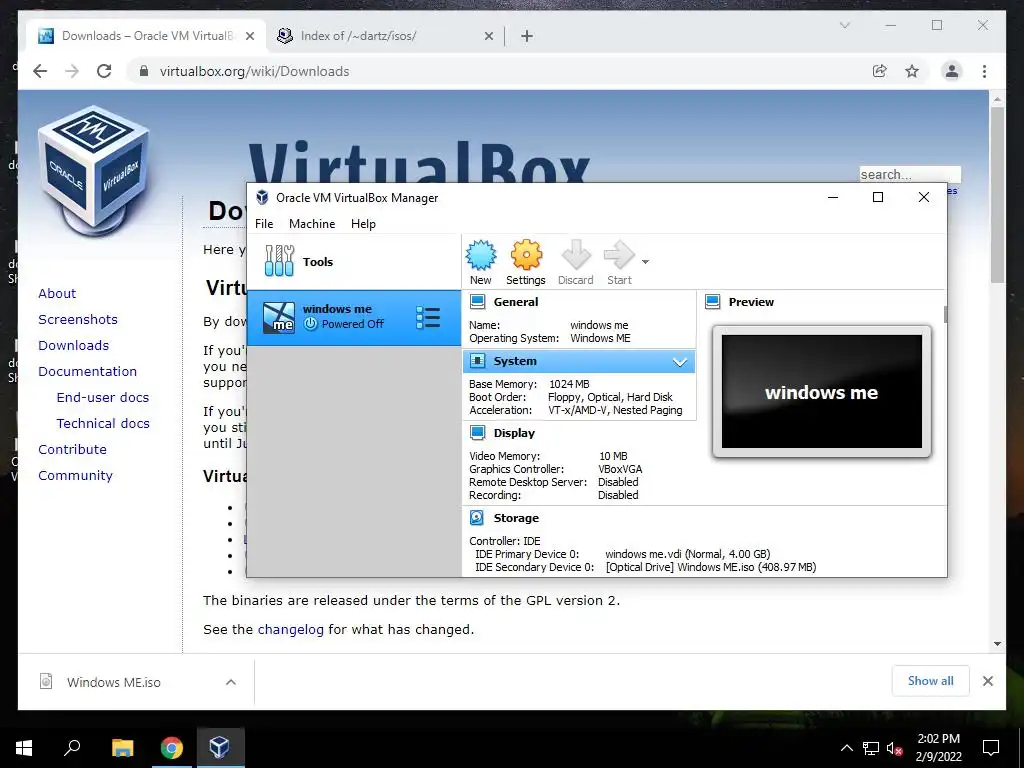1024x768 pixels.
Task: Click the Display section monitor icon
Action: click(477, 433)
